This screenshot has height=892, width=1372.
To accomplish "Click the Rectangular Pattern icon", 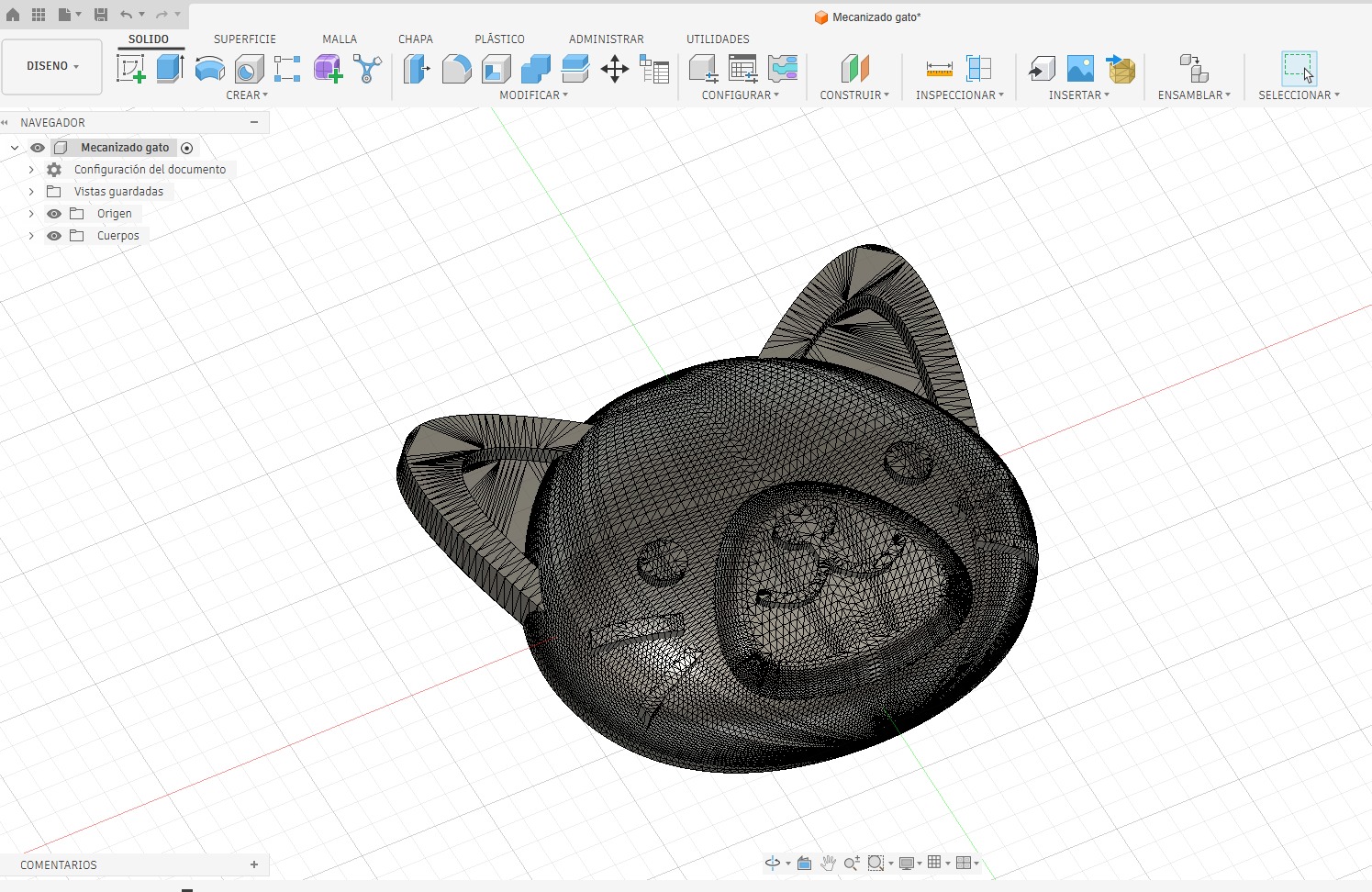I will [287, 69].
